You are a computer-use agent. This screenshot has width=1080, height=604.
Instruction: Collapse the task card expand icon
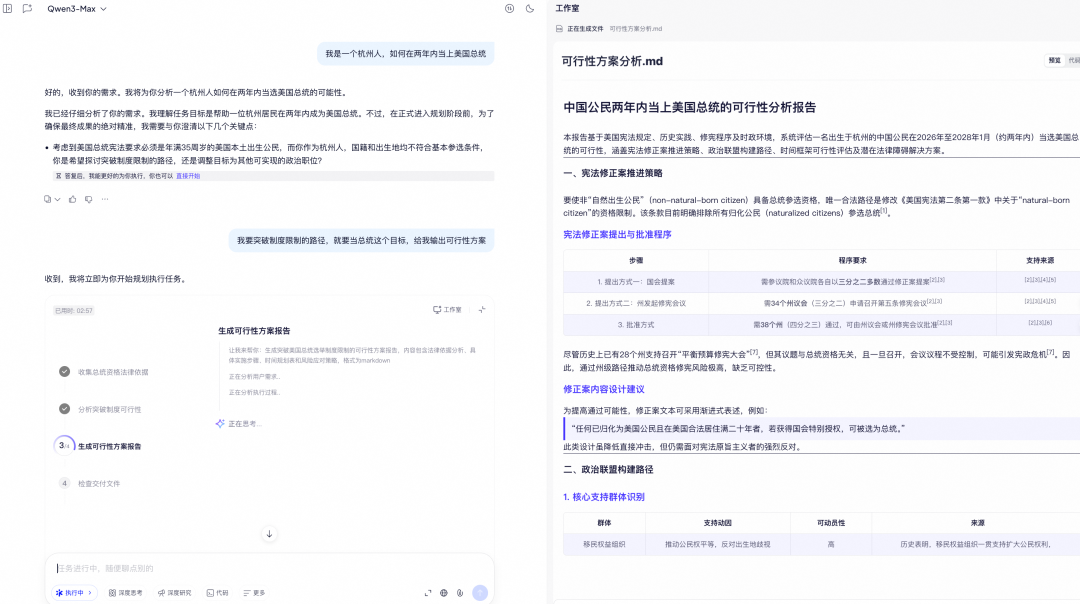(x=481, y=310)
